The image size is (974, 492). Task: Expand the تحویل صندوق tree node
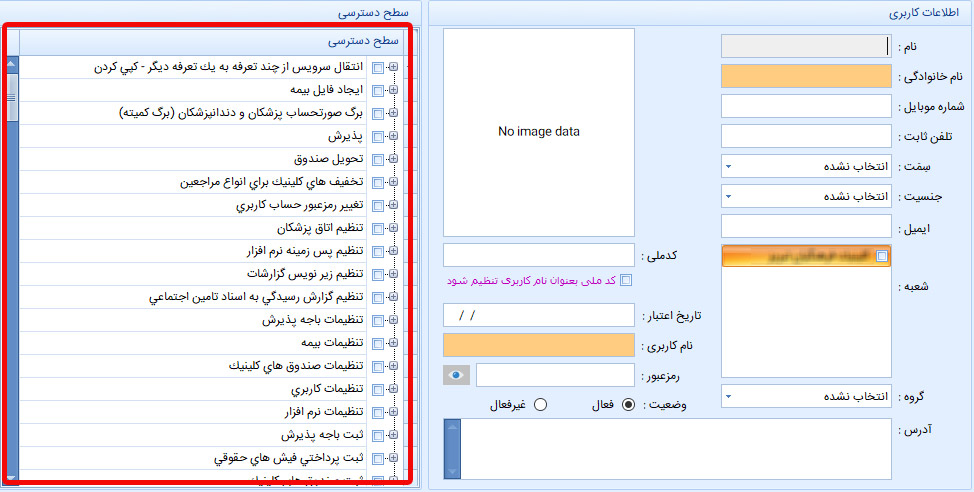(393, 159)
